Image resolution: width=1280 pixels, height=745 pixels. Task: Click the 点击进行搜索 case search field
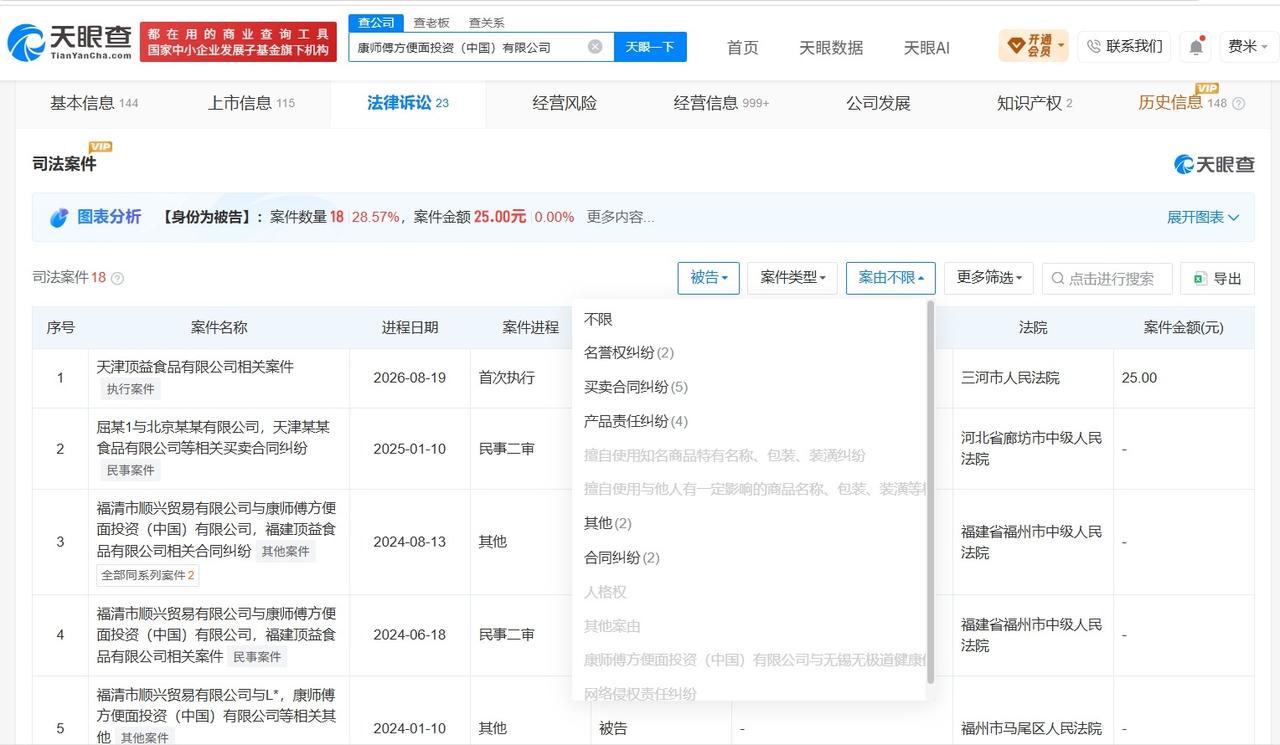tap(1107, 278)
